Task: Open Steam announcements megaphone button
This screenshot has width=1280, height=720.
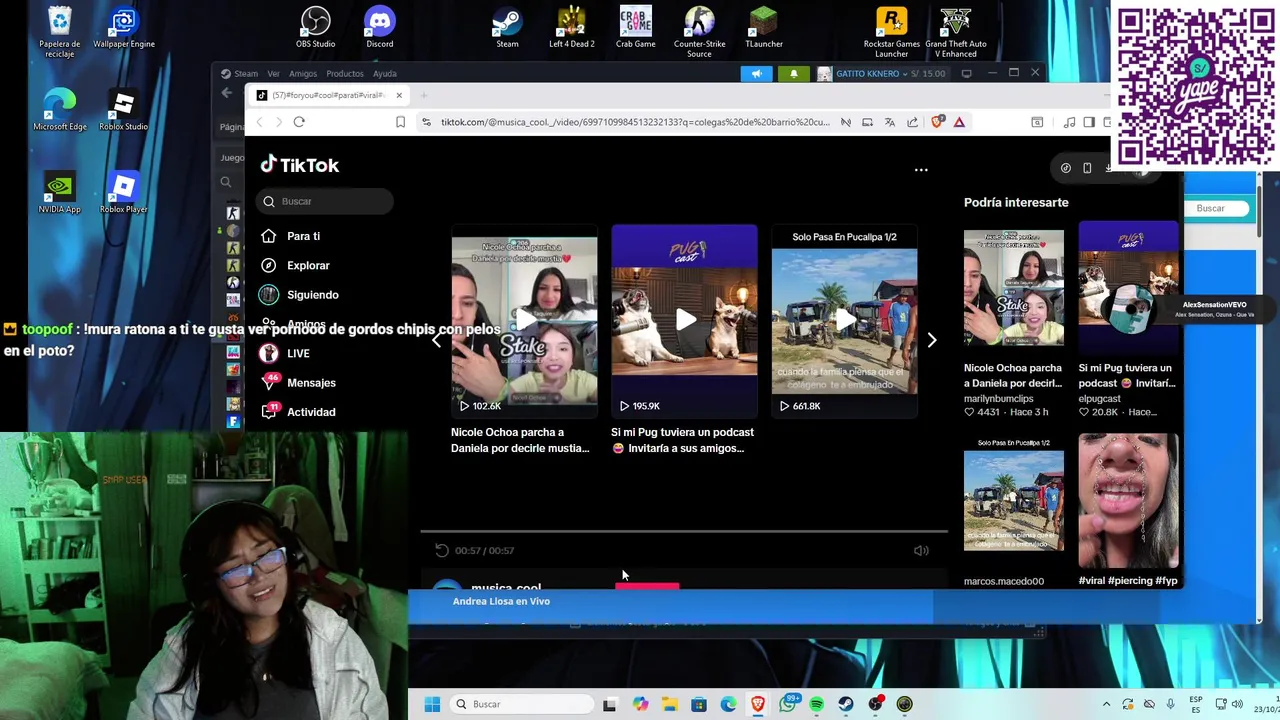Action: 756,73
